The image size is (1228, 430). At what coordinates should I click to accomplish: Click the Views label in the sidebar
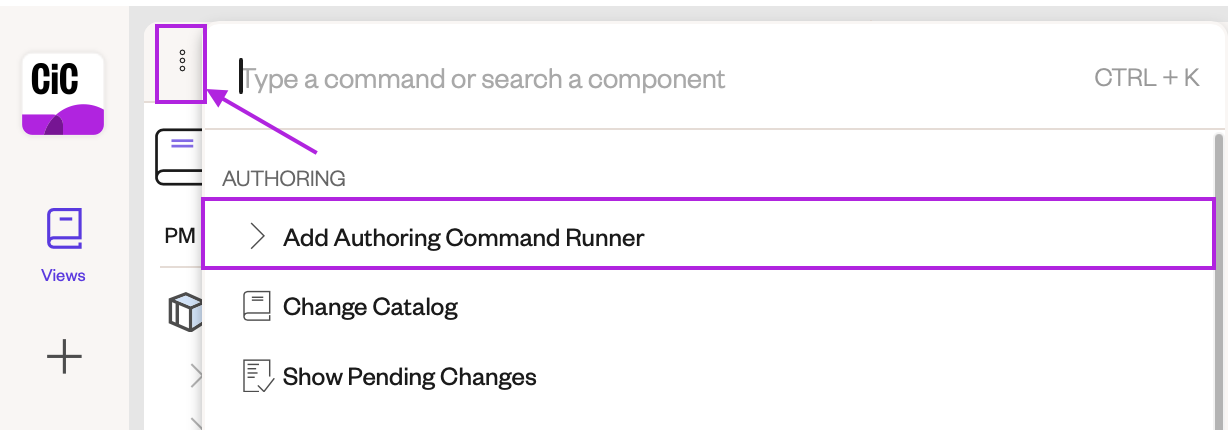[x=63, y=275]
